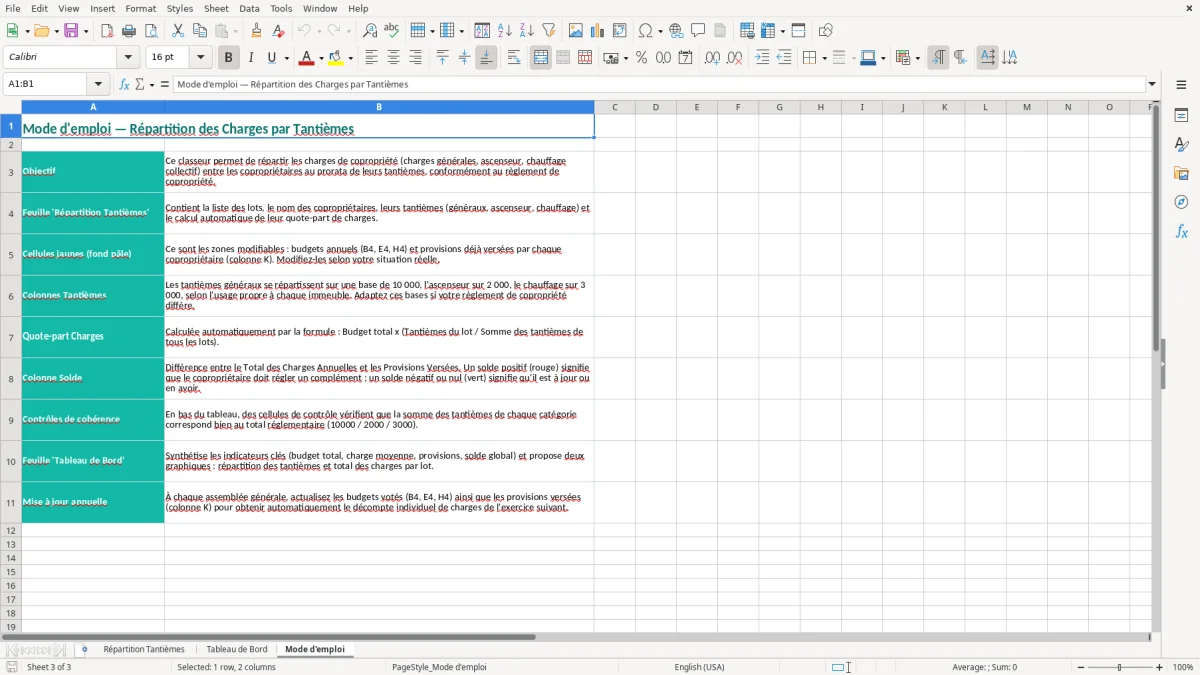Insert hyperlink globe icon
1200x675 pixels.
pyautogui.click(x=676, y=31)
